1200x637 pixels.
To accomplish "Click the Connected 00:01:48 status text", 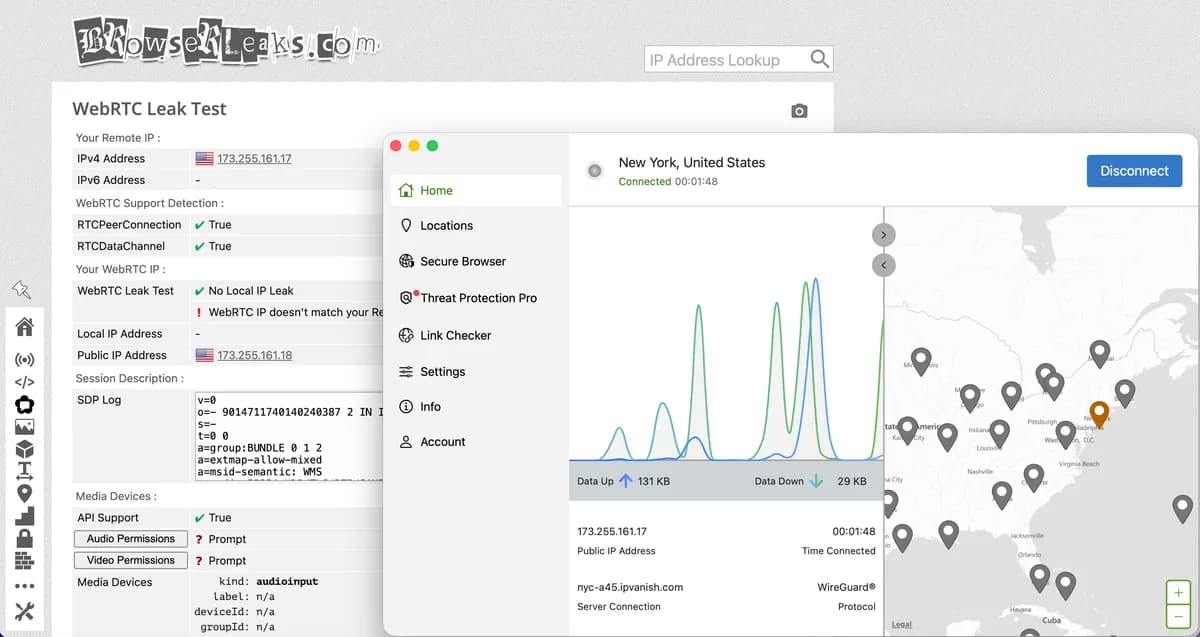I will click(x=668, y=182).
